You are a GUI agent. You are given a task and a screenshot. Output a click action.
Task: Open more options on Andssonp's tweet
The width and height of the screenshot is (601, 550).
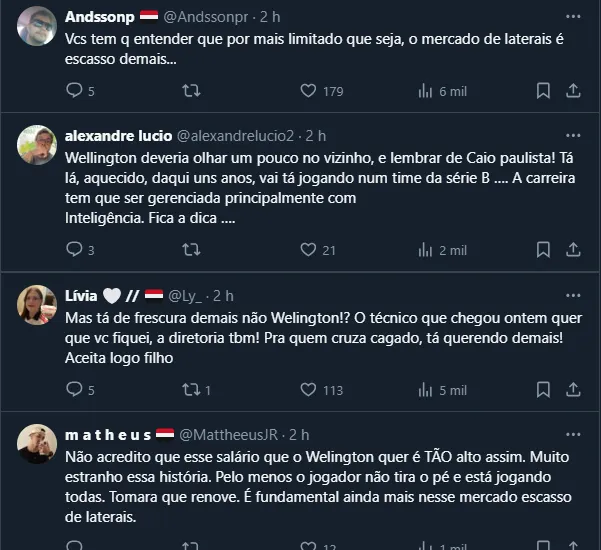(572, 17)
